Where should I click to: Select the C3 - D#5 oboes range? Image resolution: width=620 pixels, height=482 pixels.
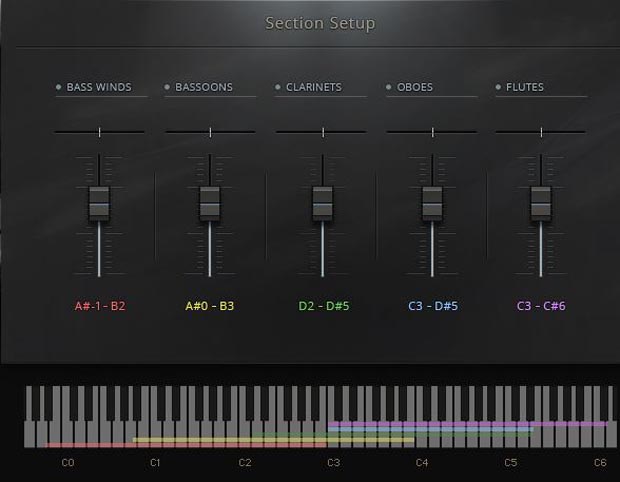[x=433, y=306]
